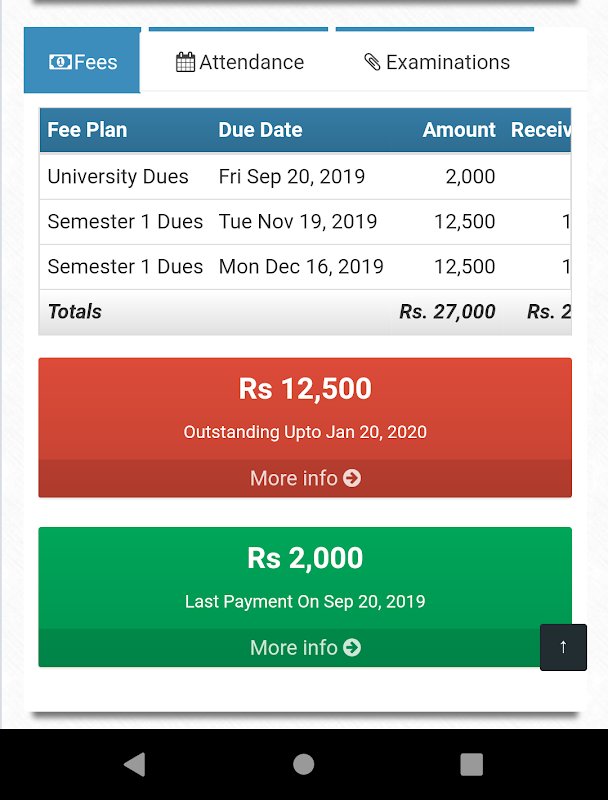This screenshot has width=608, height=800.
Task: Tap the Rs 12,500 outstanding amount
Action: pyautogui.click(x=305, y=389)
